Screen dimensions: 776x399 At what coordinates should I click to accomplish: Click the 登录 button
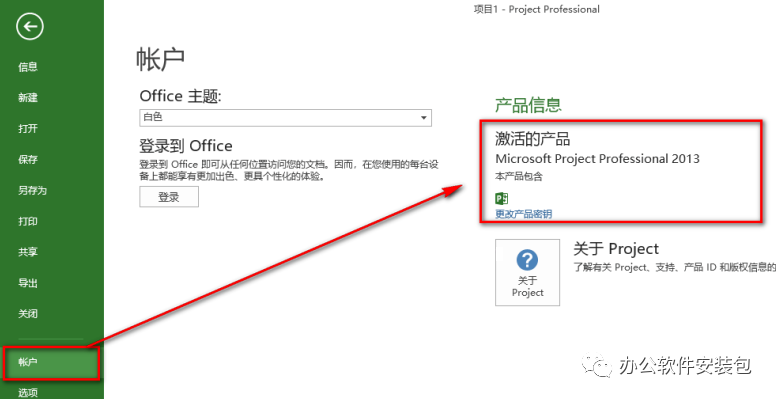click(169, 197)
